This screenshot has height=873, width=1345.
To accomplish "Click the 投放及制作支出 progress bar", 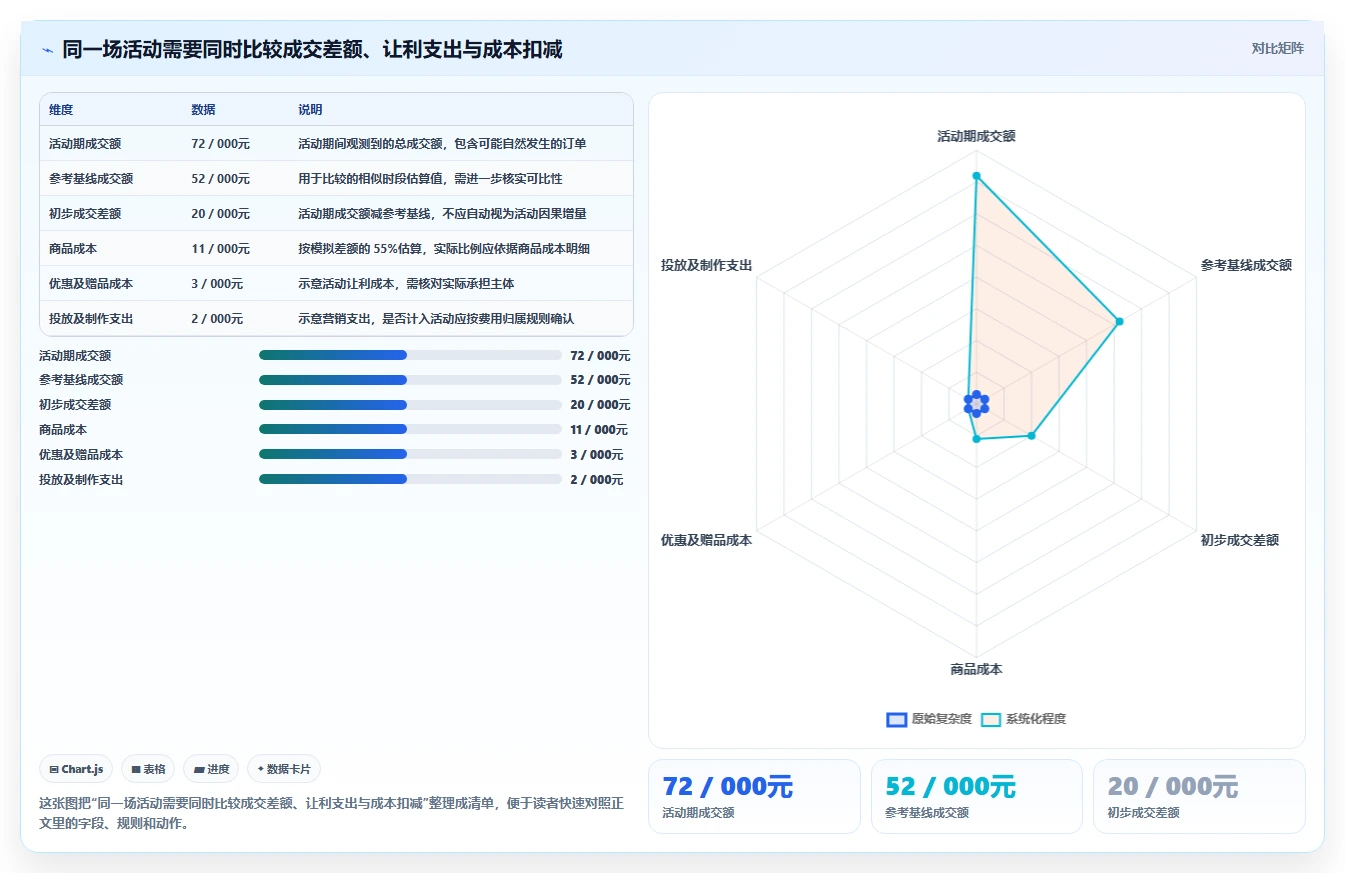I will (410, 479).
